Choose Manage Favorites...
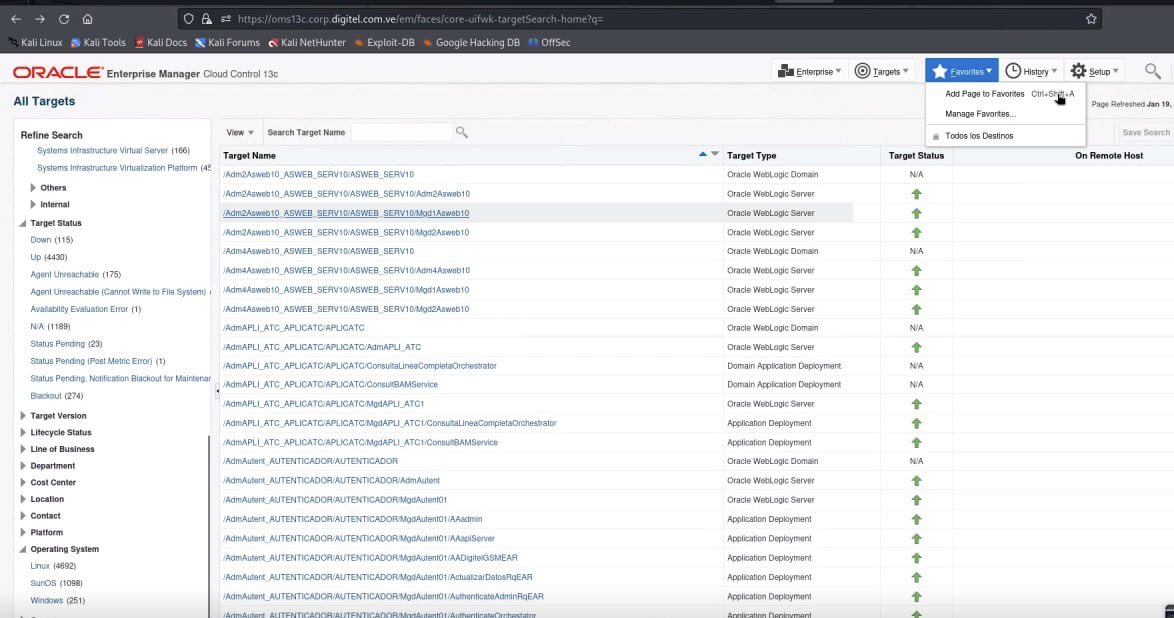The height and width of the screenshot is (618, 1174). (980, 114)
